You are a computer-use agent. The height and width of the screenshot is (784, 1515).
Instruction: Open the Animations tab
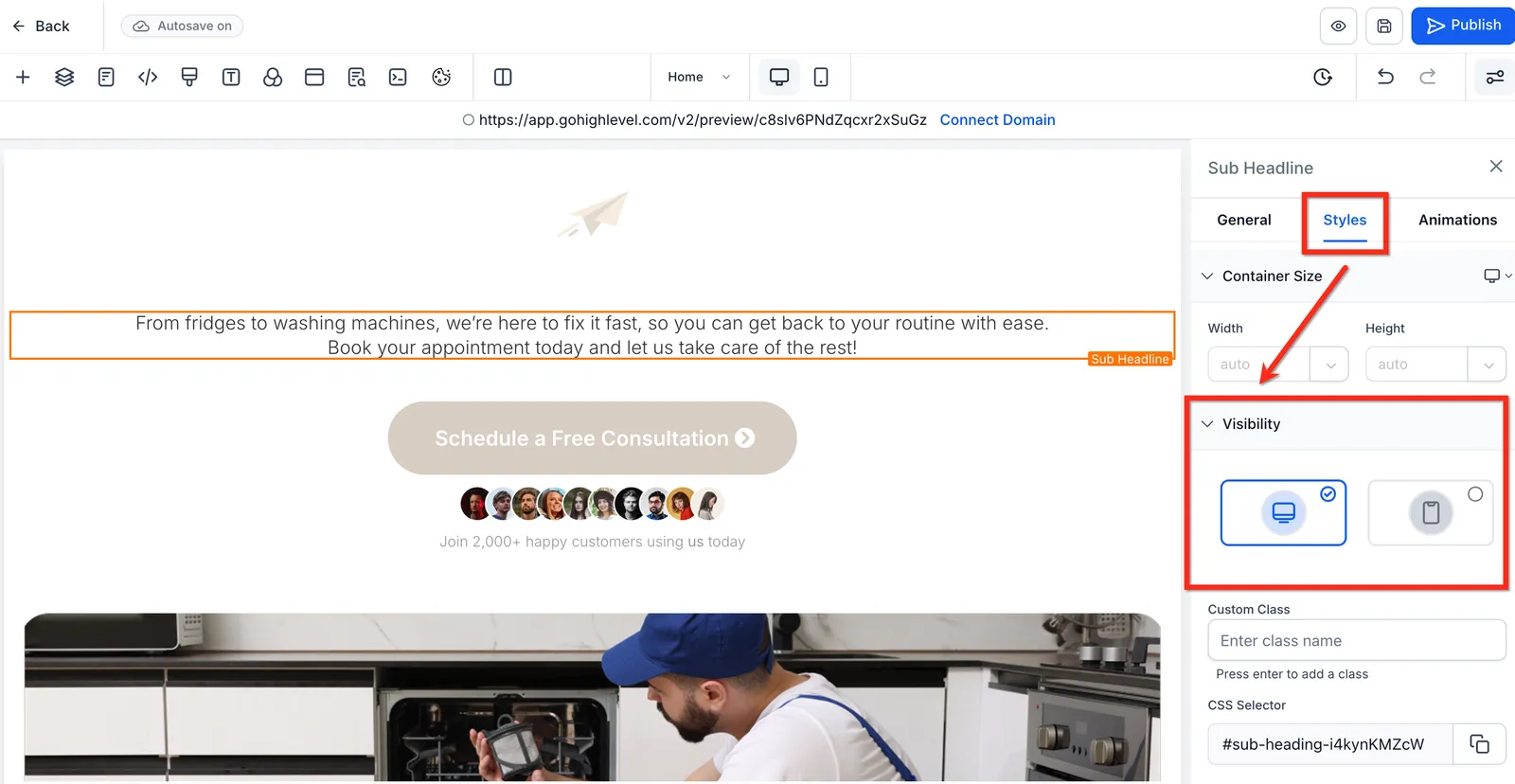(x=1457, y=220)
